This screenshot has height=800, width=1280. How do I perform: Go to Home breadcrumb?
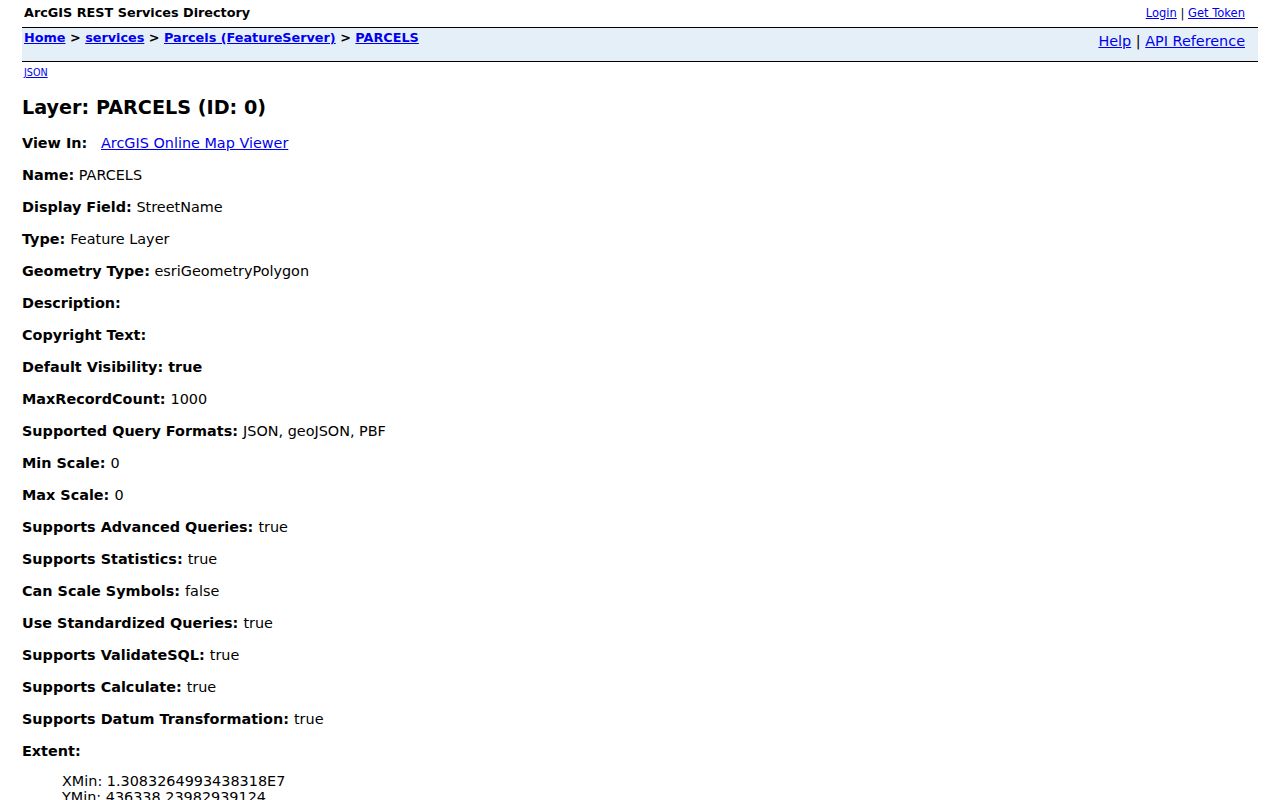(44, 38)
